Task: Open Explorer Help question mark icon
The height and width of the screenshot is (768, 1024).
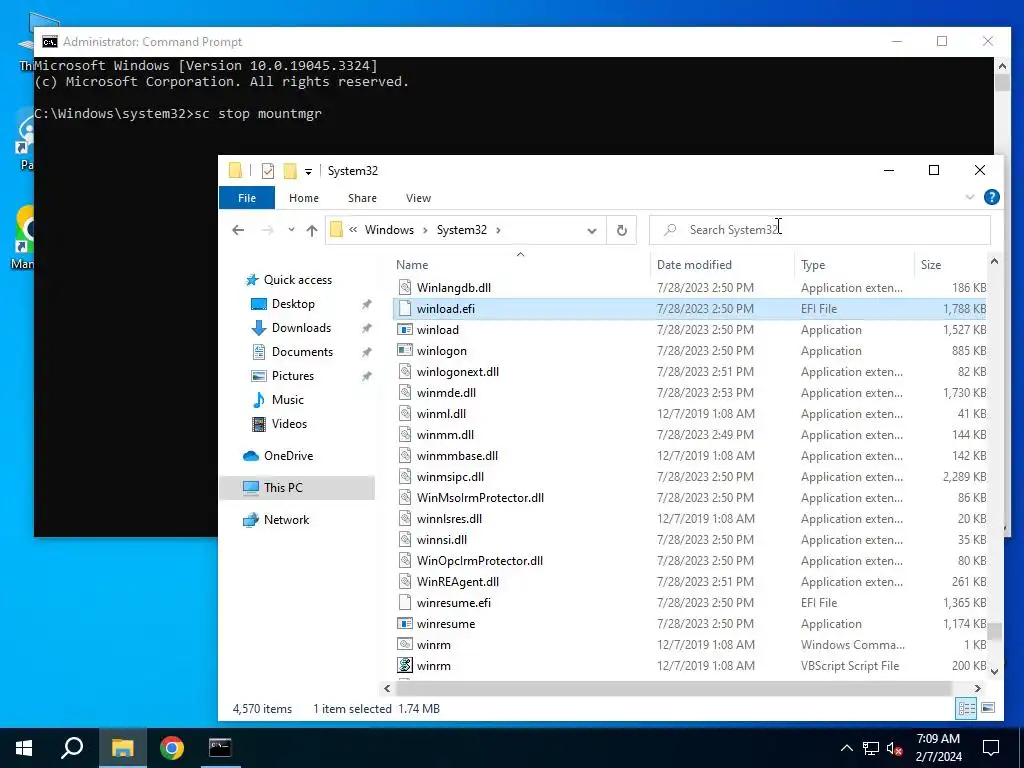Action: 991,197
